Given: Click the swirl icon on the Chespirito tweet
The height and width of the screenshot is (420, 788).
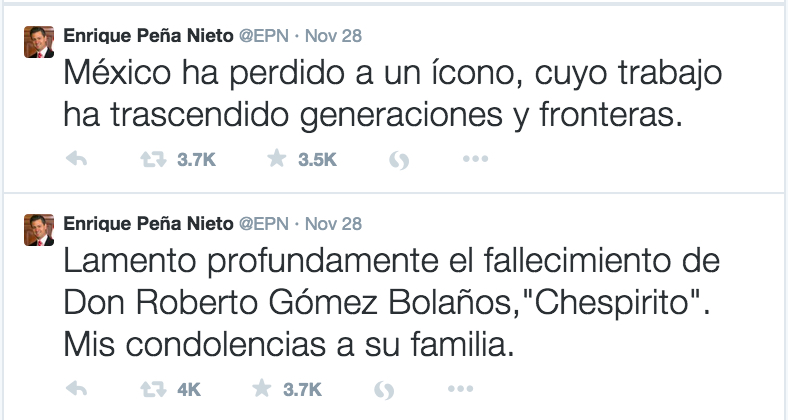Looking at the screenshot, I should point(384,390).
